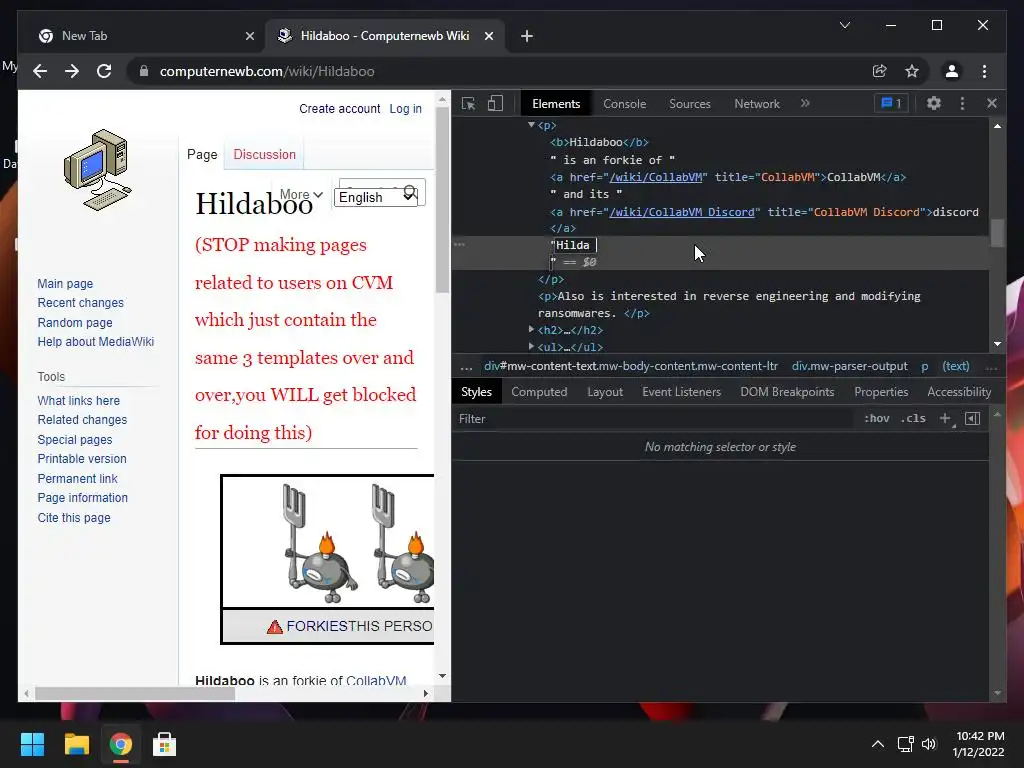Screen dimensions: 1024x768
Task: Open the Computed pane tab
Action: coord(539,391)
